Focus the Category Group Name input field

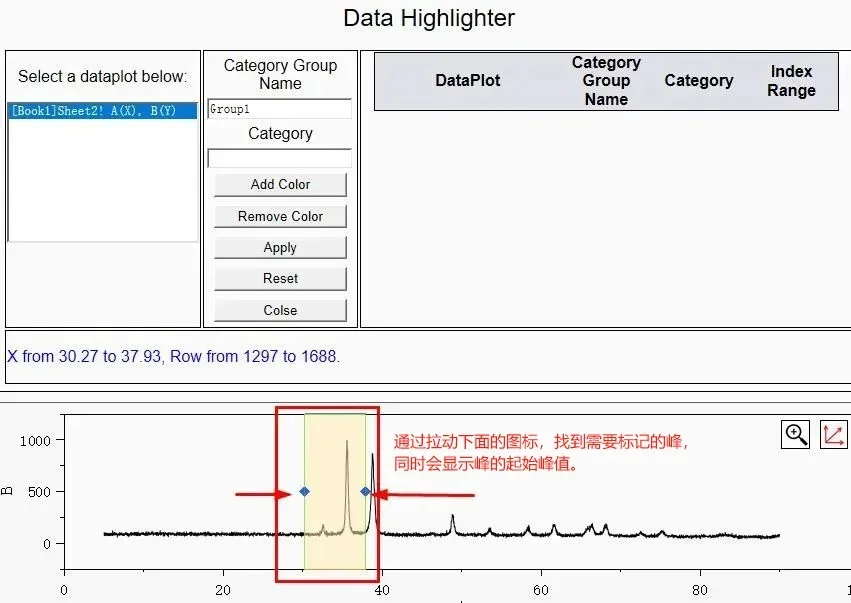pyautogui.click(x=280, y=109)
